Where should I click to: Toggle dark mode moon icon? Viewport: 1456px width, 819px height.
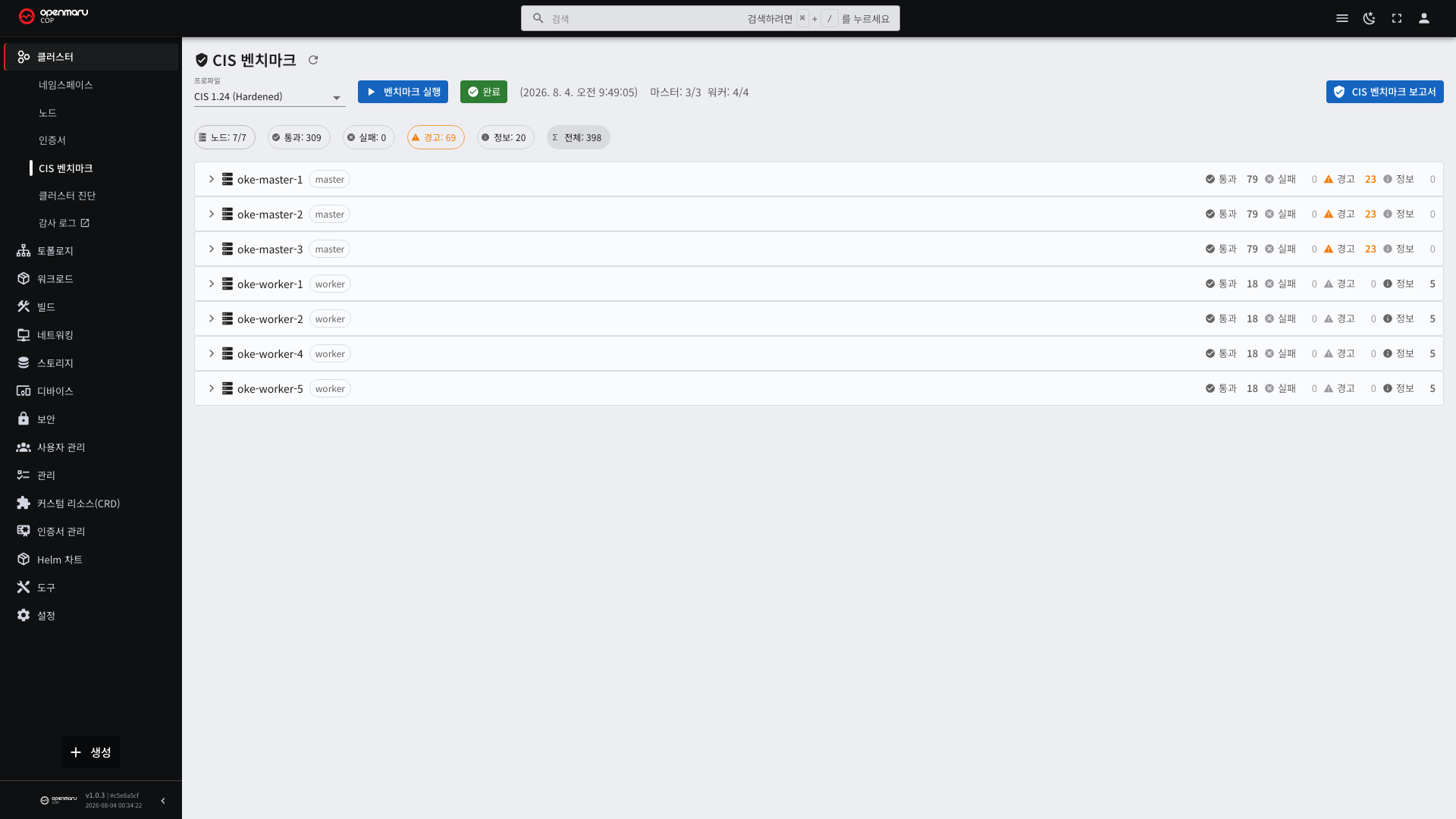tap(1370, 18)
